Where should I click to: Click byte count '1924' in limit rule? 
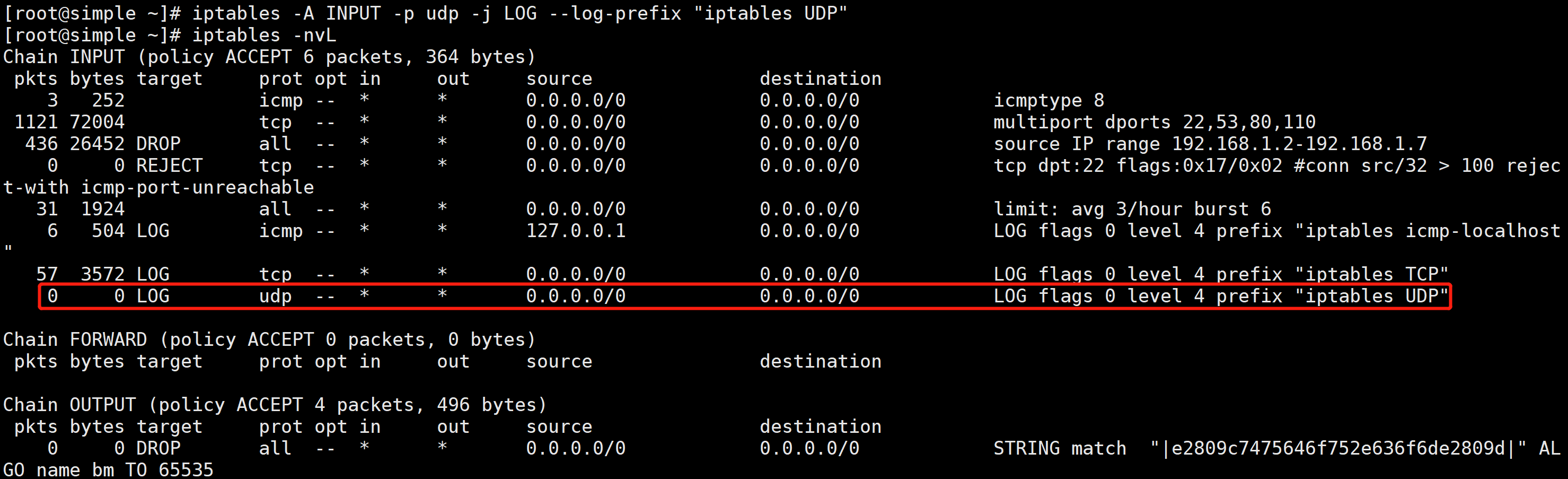coord(103,210)
